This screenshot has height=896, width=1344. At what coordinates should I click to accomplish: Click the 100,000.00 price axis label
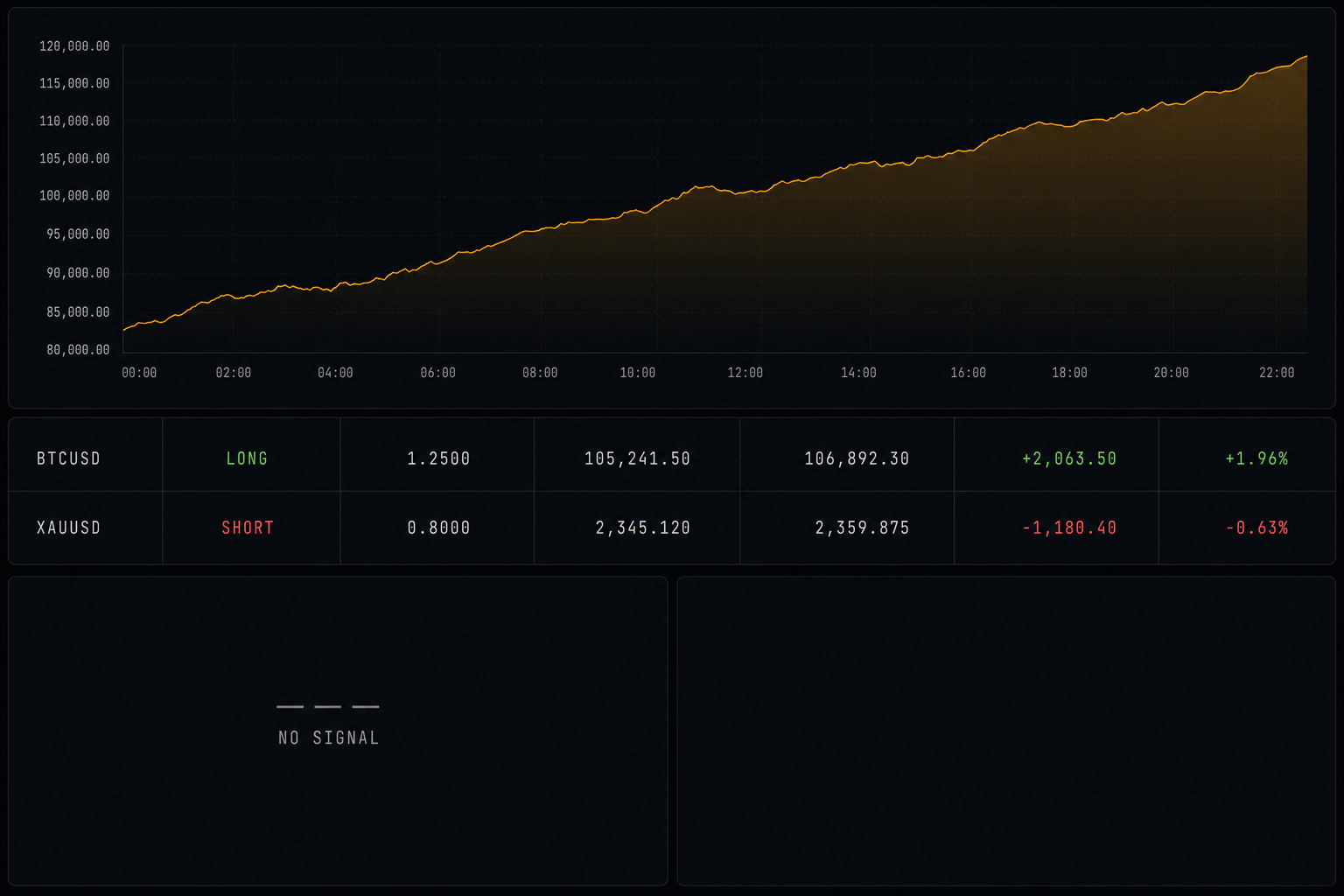(x=74, y=195)
